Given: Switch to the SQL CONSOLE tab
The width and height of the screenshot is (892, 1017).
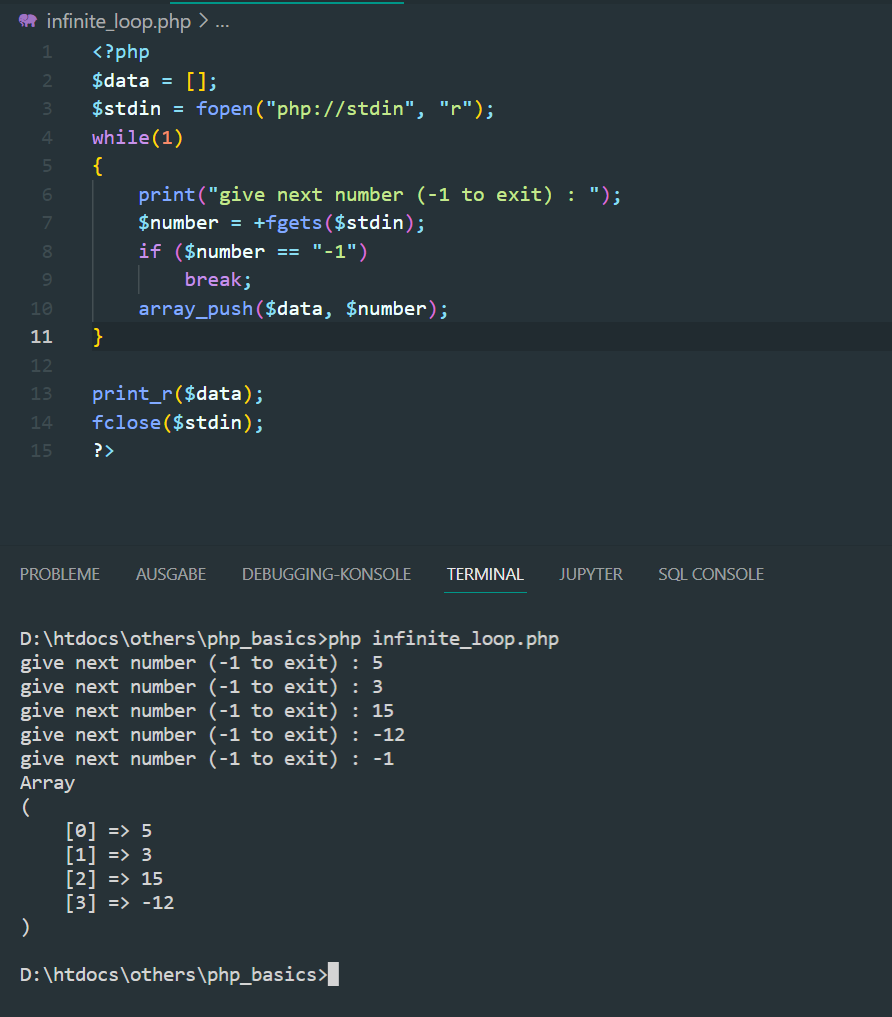Looking at the screenshot, I should [711, 575].
